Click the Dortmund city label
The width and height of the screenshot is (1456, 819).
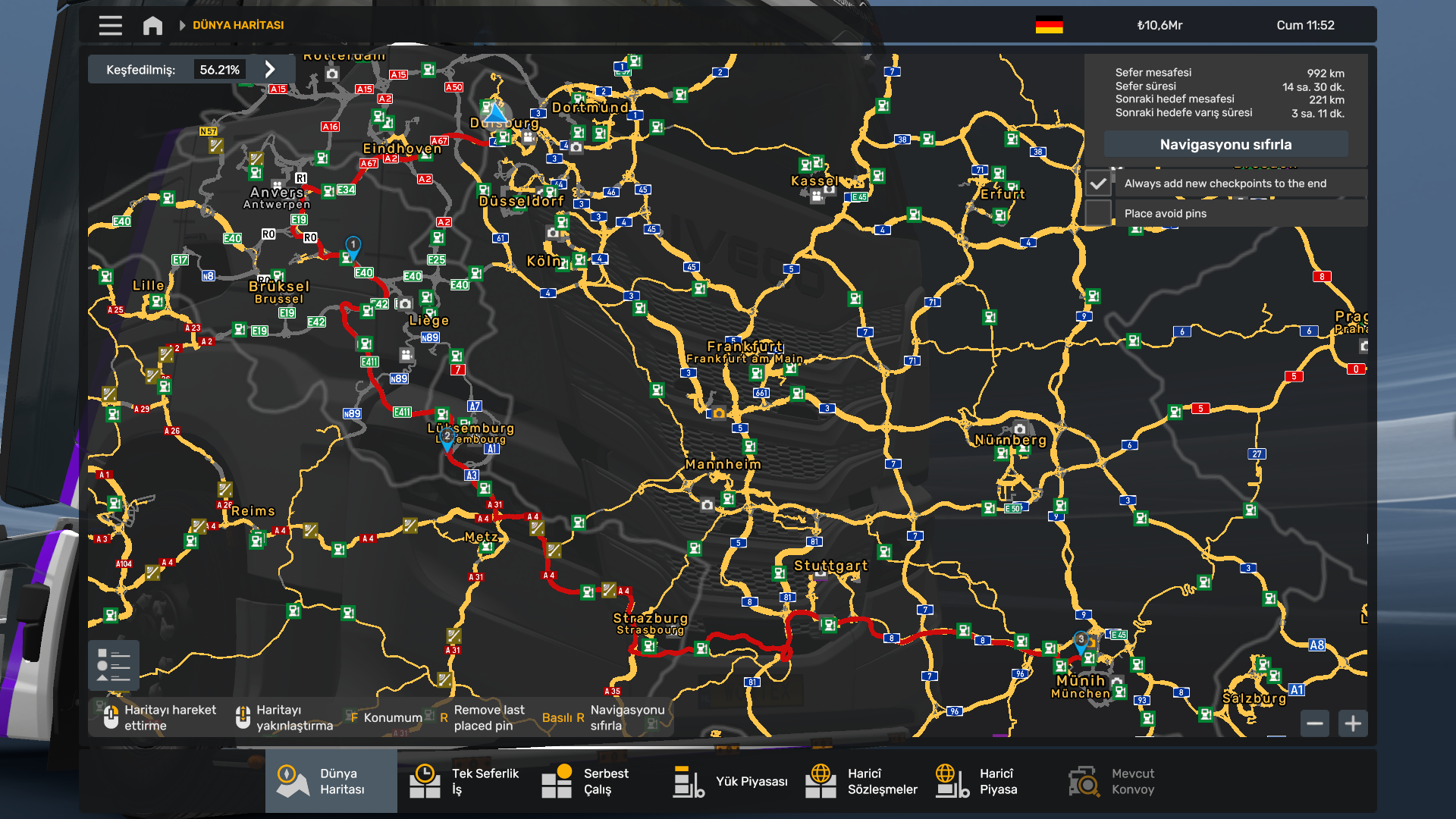click(590, 108)
